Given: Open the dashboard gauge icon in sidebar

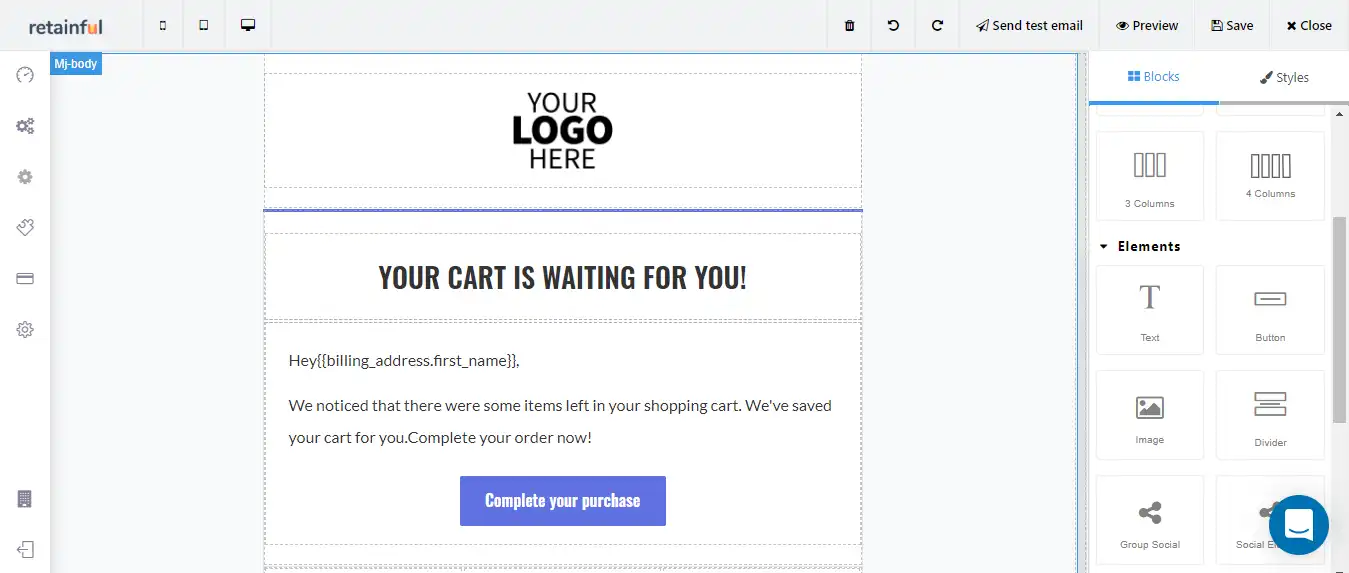Looking at the screenshot, I should tap(25, 75).
